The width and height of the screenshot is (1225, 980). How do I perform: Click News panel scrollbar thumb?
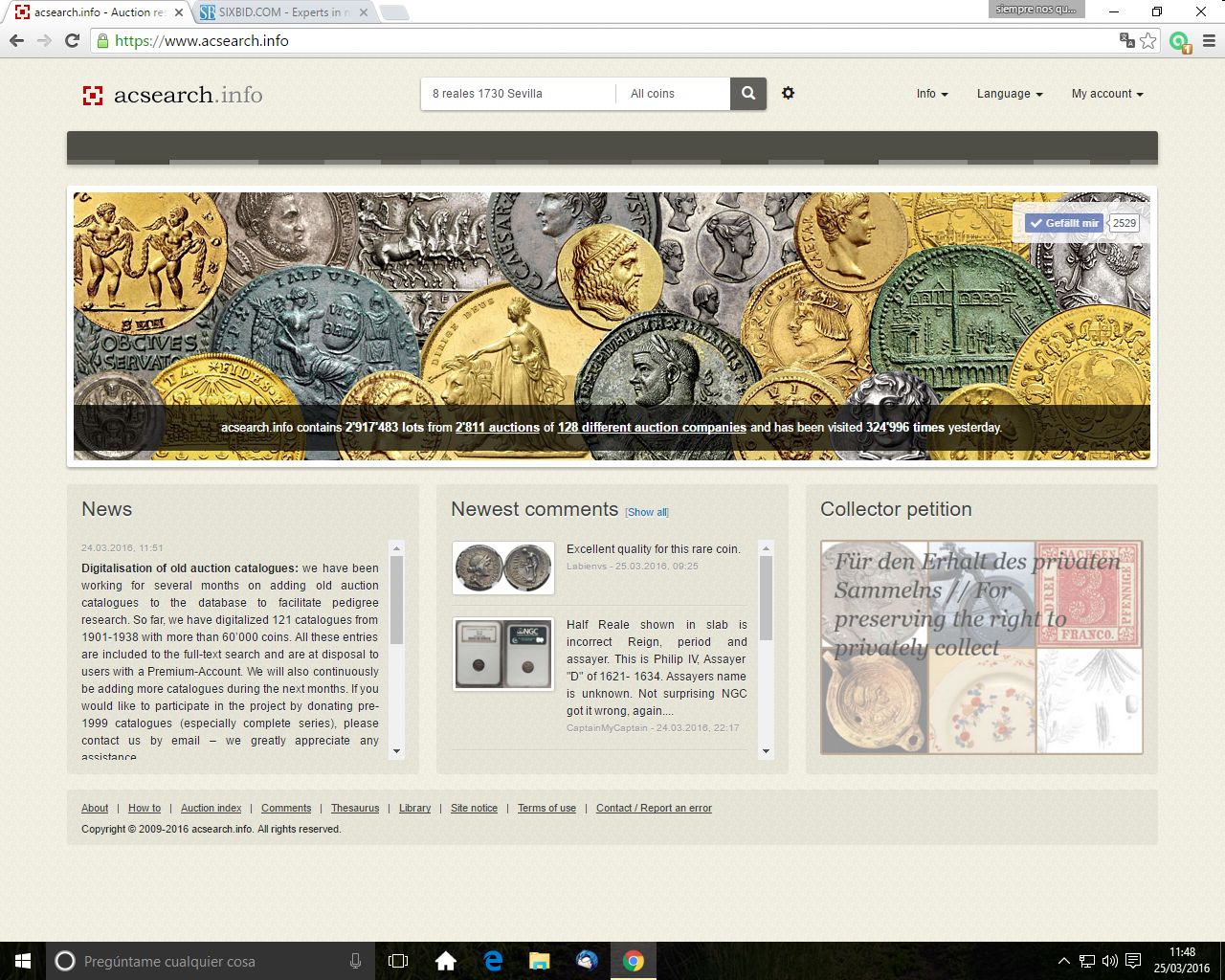point(397,600)
